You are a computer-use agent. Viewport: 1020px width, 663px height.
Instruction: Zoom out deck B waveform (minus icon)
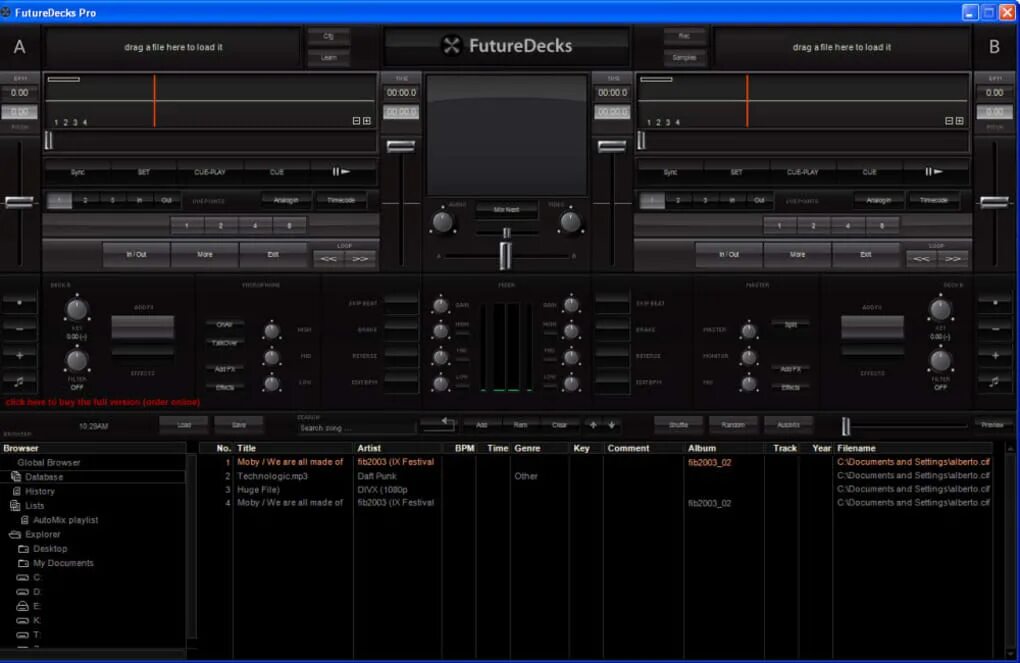(x=949, y=121)
